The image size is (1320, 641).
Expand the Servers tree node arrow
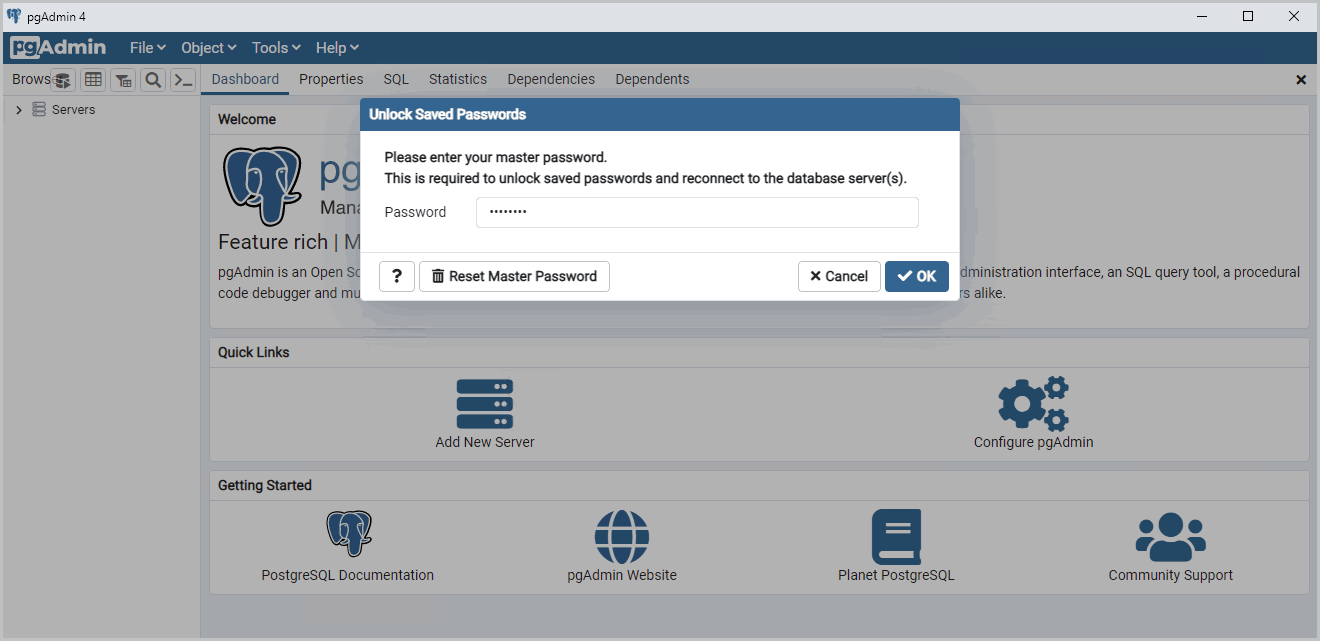(19, 110)
